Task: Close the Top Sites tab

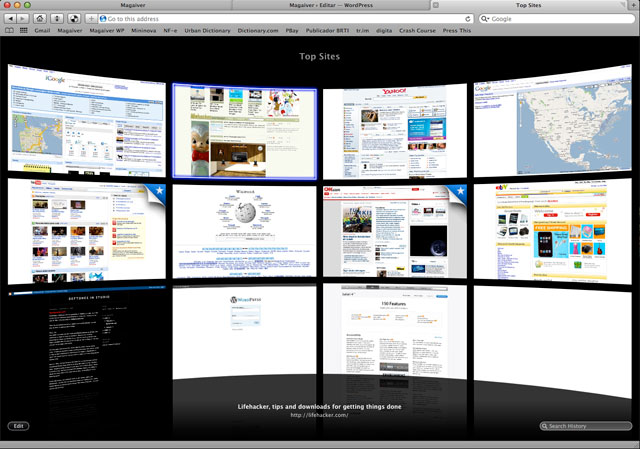Action: tap(436, 5)
